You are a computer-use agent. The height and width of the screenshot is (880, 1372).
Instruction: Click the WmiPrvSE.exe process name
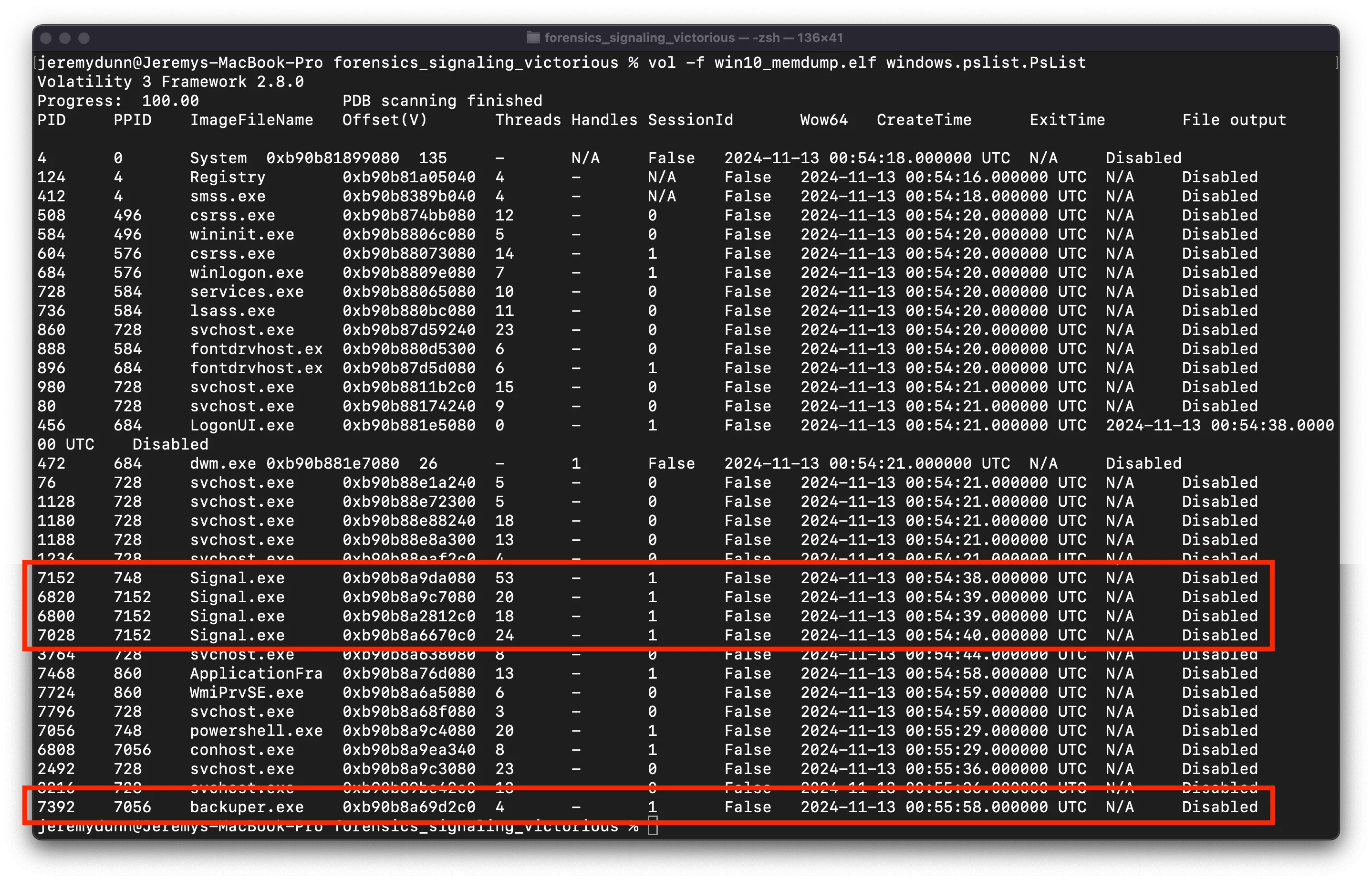click(247, 692)
